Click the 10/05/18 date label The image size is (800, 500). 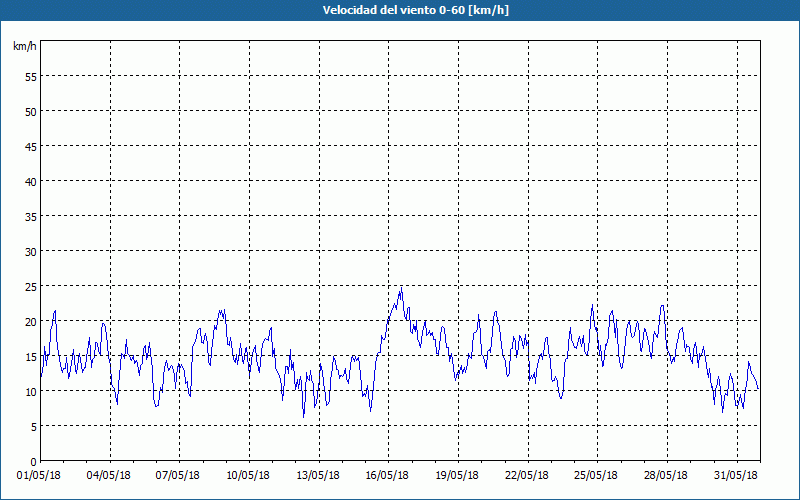248,475
